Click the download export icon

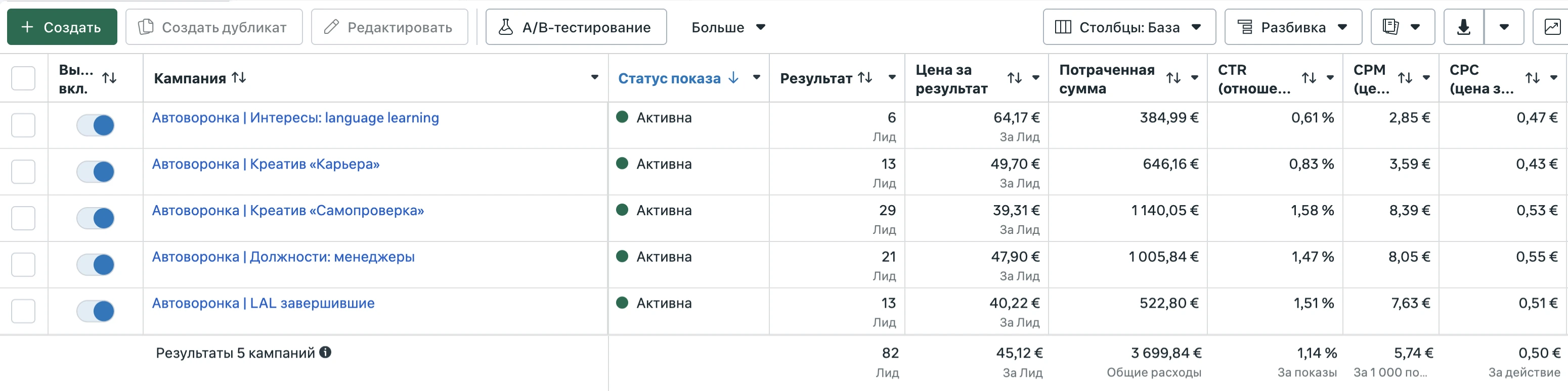pos(1463,27)
